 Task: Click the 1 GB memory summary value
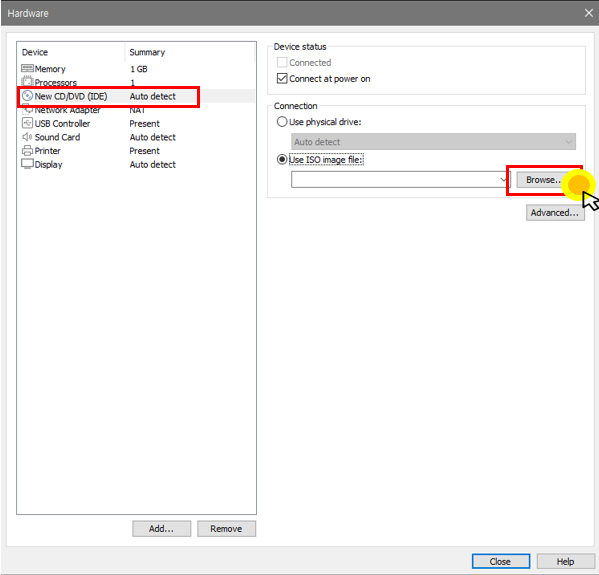(139, 69)
